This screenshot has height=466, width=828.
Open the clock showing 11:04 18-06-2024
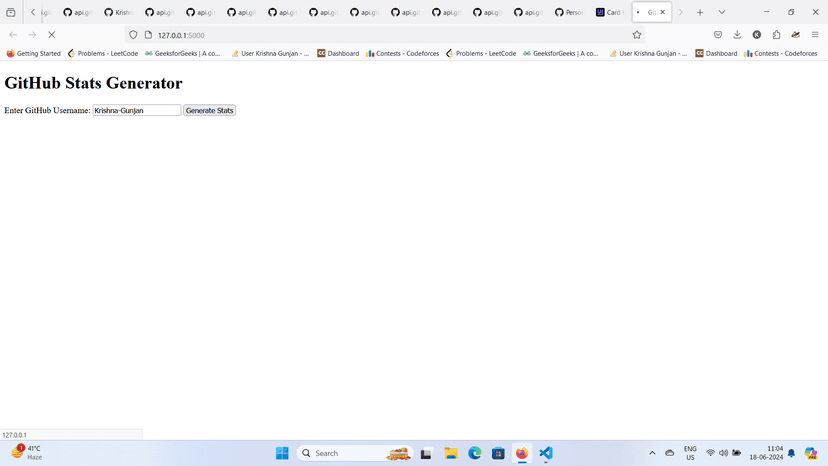pyautogui.click(x=766, y=453)
